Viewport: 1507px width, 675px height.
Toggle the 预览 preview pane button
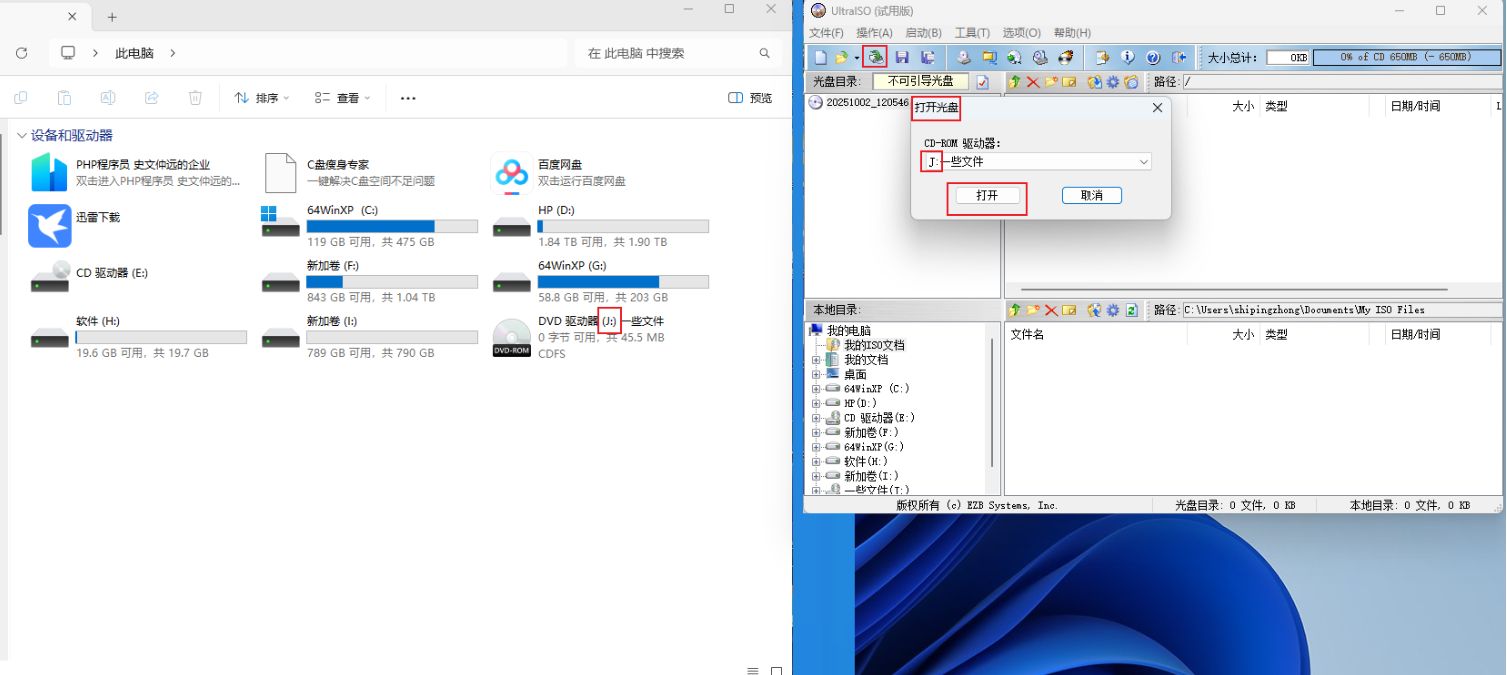pos(750,98)
